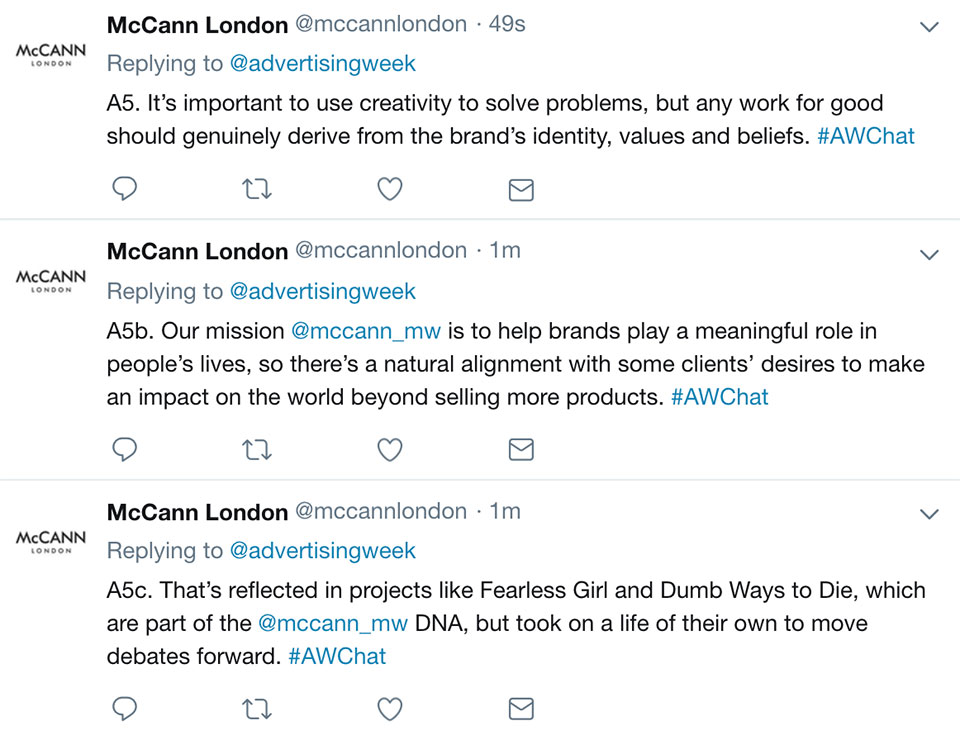Reply to the A5 creativity tweet

124,189
